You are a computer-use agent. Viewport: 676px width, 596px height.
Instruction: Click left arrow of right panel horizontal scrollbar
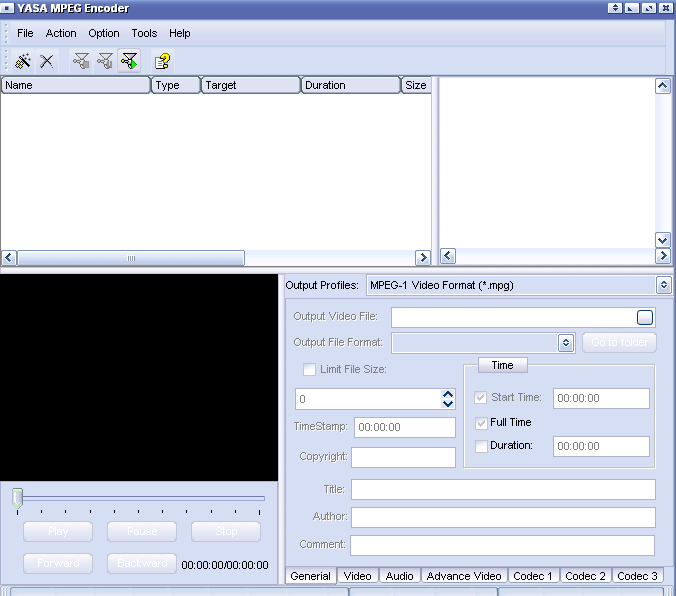[x=448, y=256]
